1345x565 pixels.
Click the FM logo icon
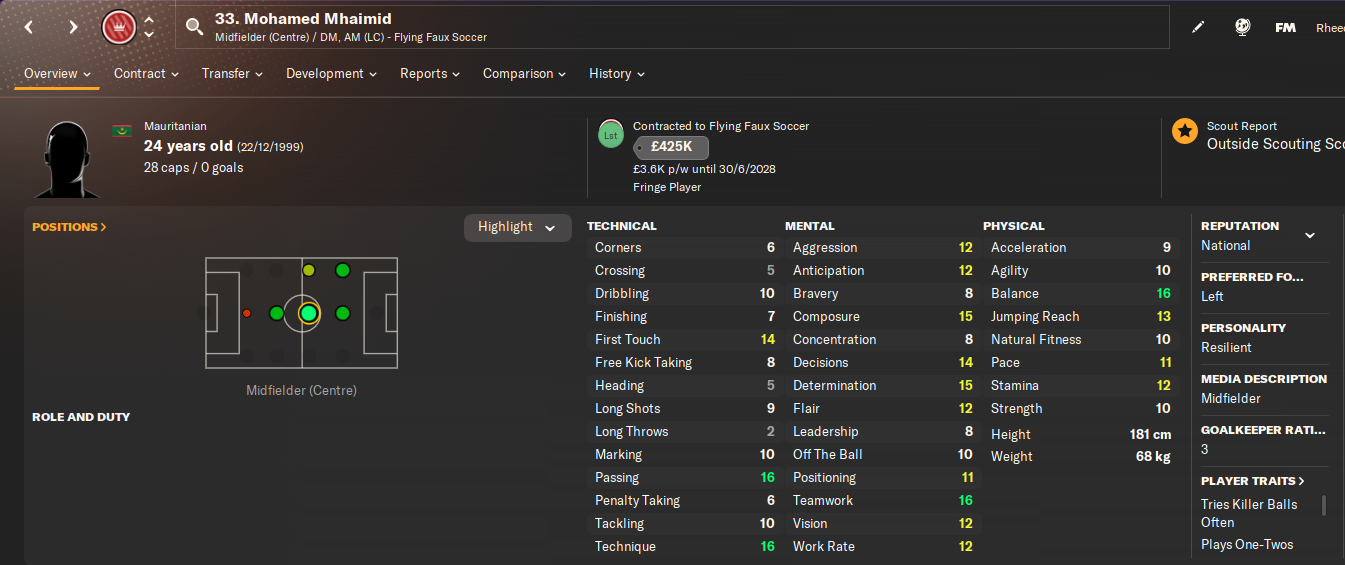(1285, 27)
